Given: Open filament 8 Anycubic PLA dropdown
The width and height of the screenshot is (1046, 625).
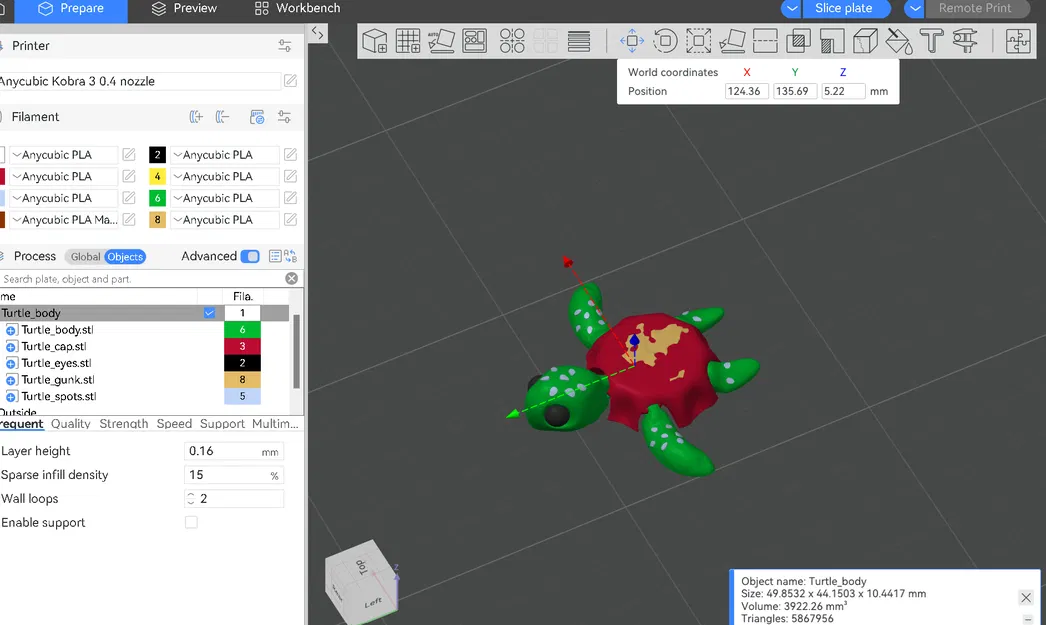Looking at the screenshot, I should point(225,219).
